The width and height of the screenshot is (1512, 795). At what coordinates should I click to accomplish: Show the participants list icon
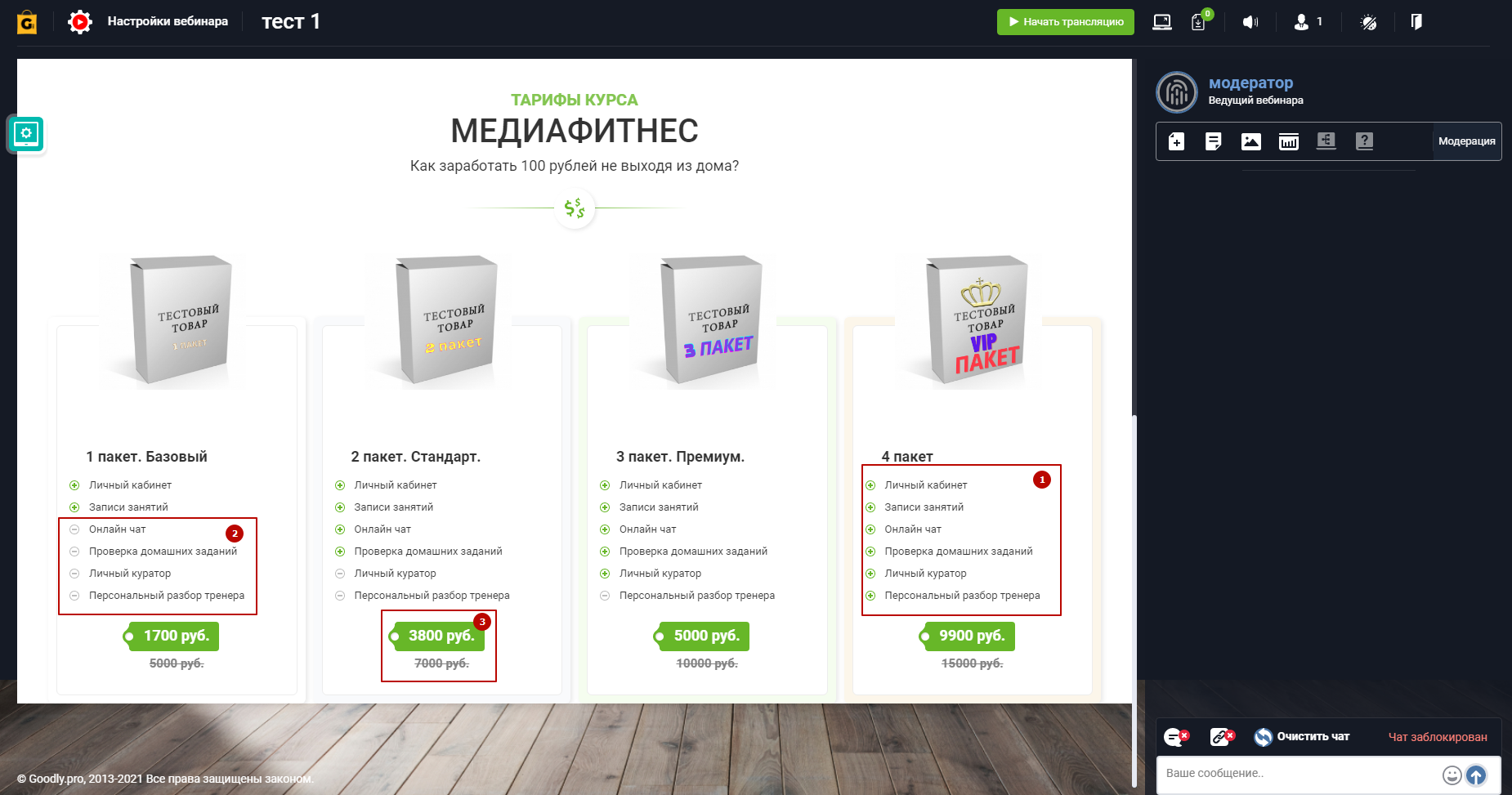(x=1308, y=22)
